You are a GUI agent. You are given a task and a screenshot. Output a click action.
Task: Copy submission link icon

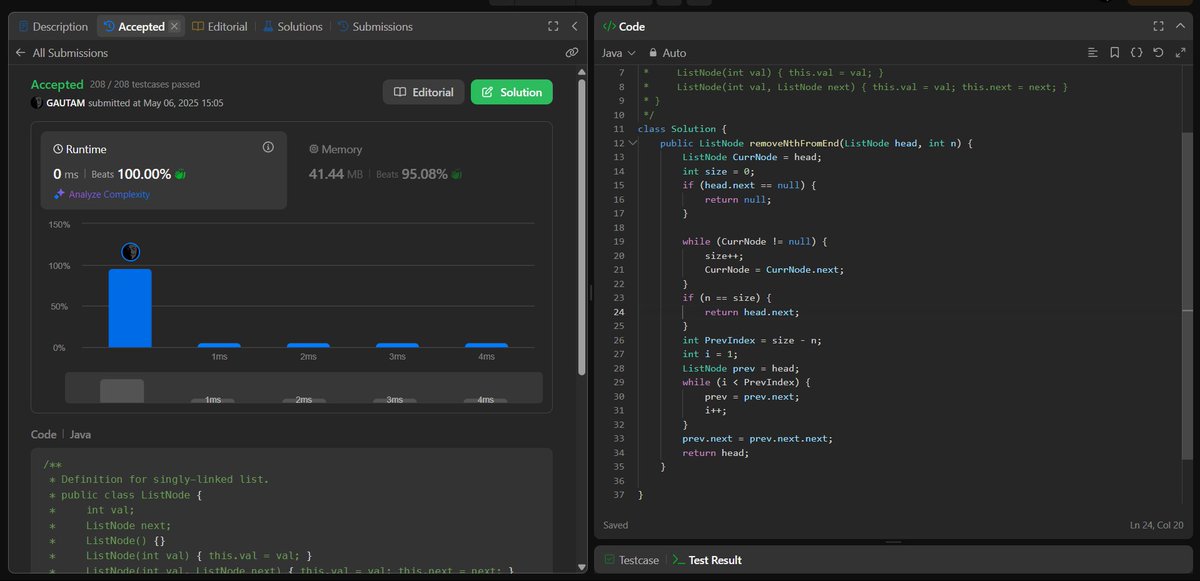[571, 52]
